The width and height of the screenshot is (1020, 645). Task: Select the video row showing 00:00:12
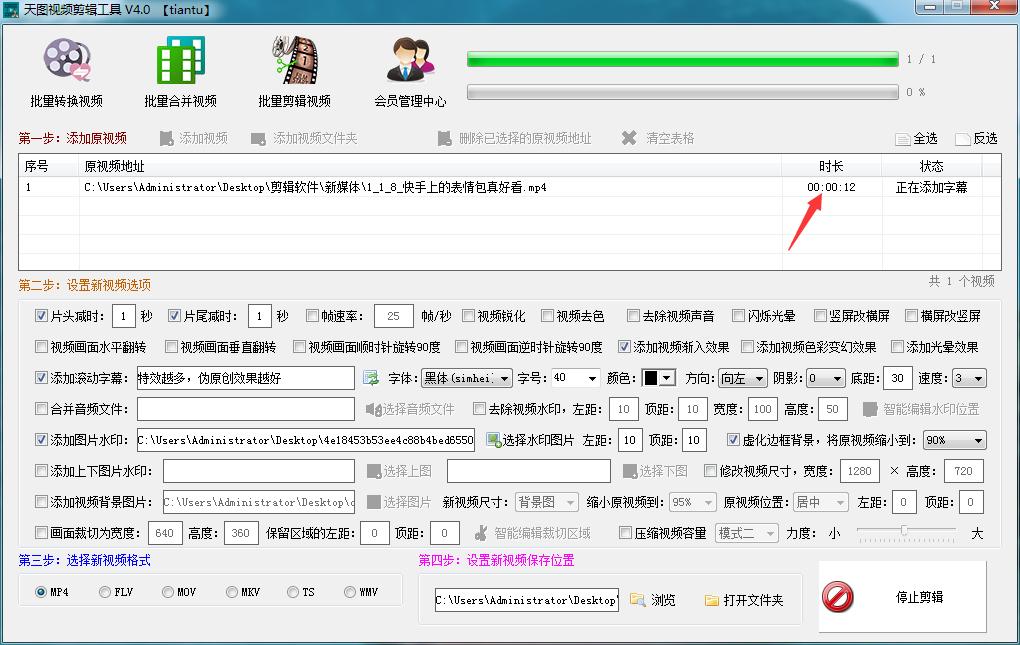point(509,187)
